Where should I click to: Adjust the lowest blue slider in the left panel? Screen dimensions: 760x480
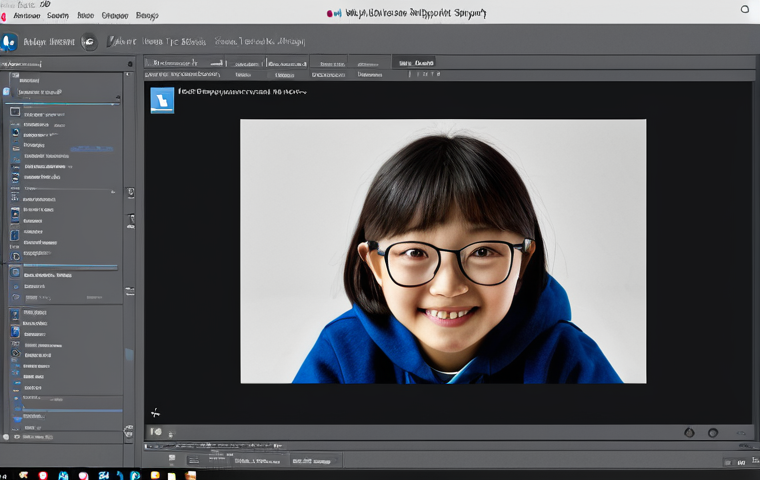[72, 411]
